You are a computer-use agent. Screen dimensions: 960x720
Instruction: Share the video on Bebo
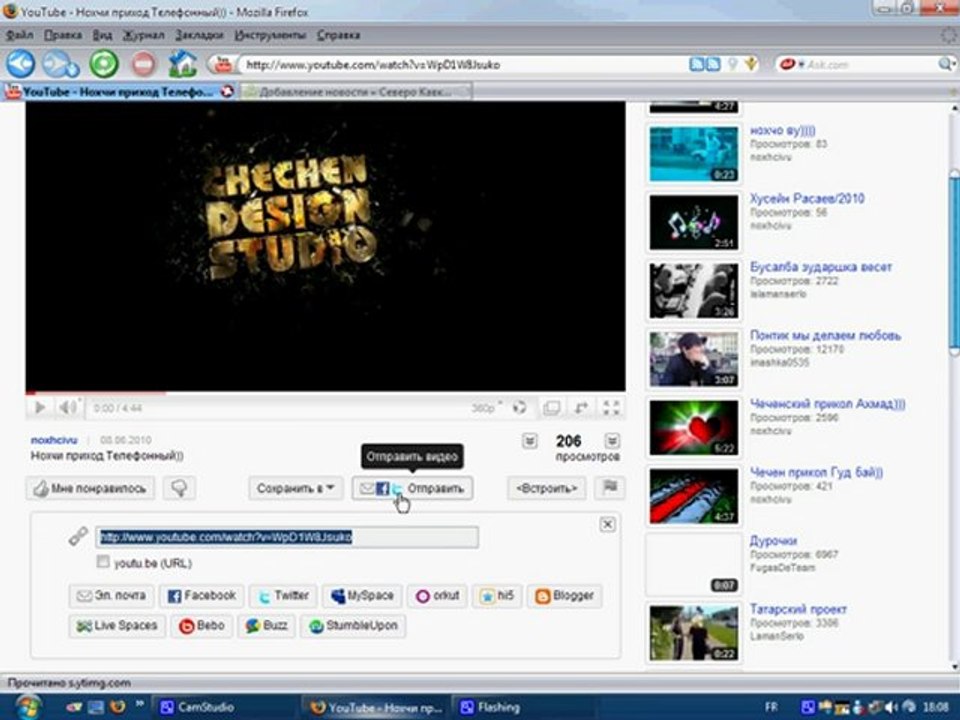[x=201, y=626]
